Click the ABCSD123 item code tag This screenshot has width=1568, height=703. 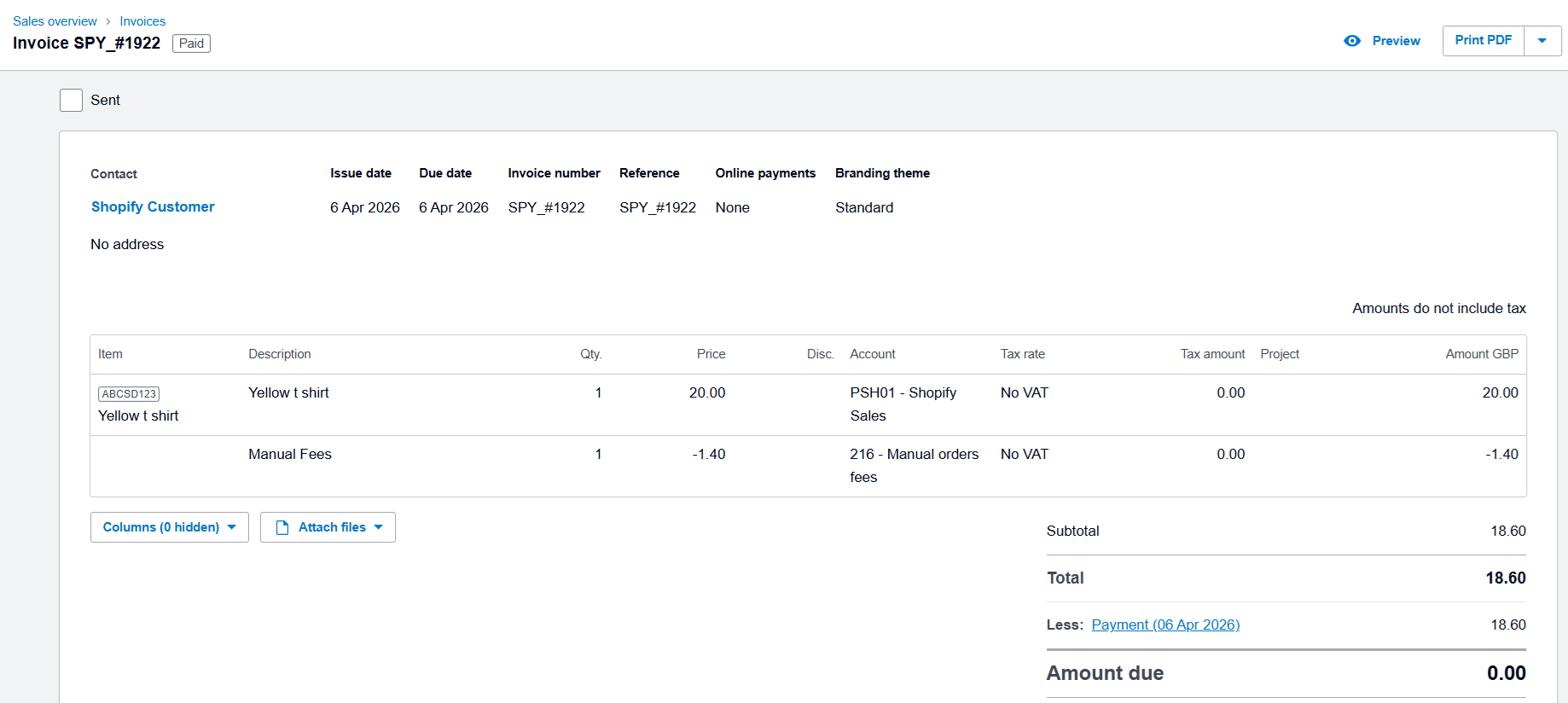click(x=129, y=394)
